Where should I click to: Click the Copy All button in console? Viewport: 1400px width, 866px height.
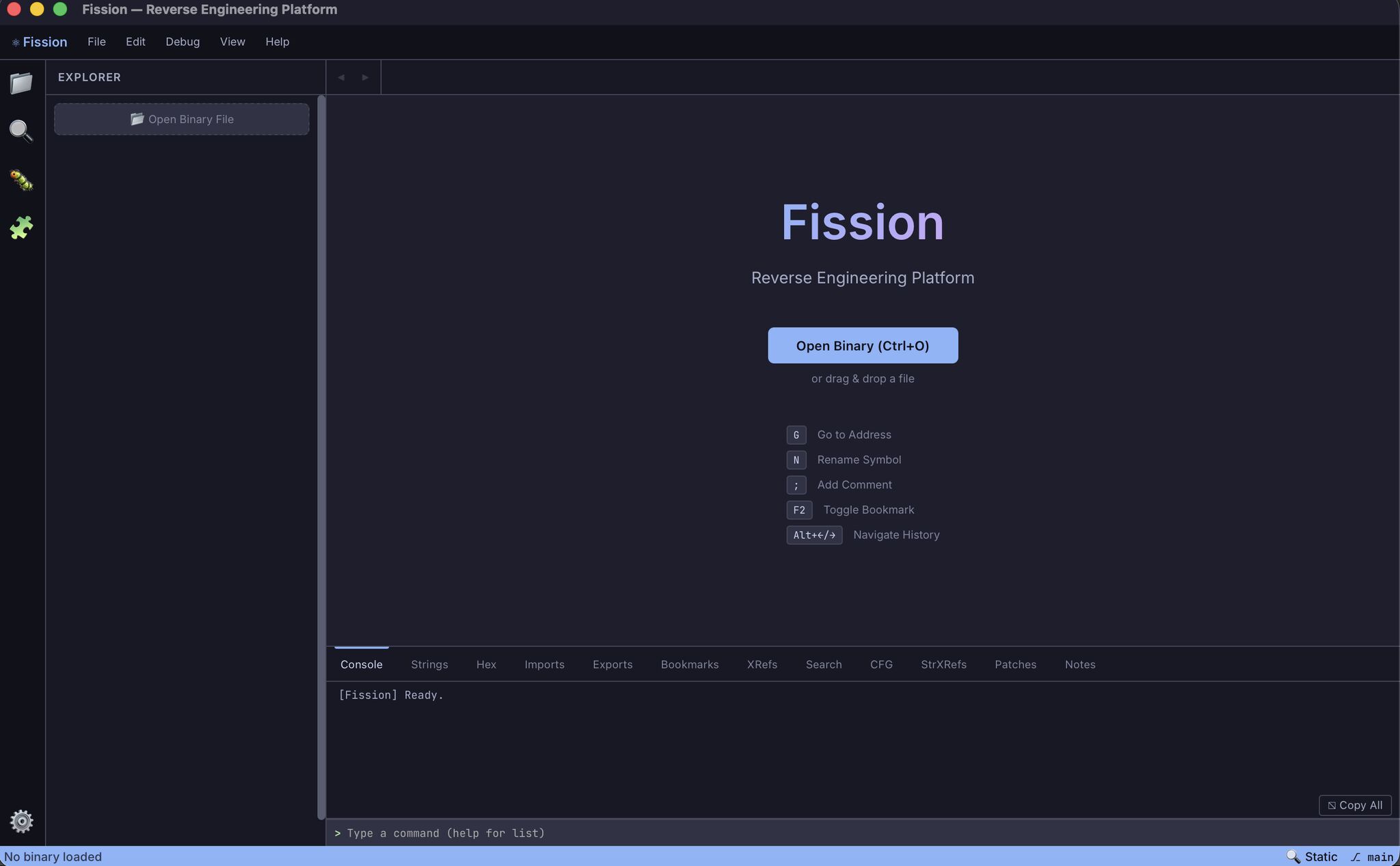point(1354,805)
